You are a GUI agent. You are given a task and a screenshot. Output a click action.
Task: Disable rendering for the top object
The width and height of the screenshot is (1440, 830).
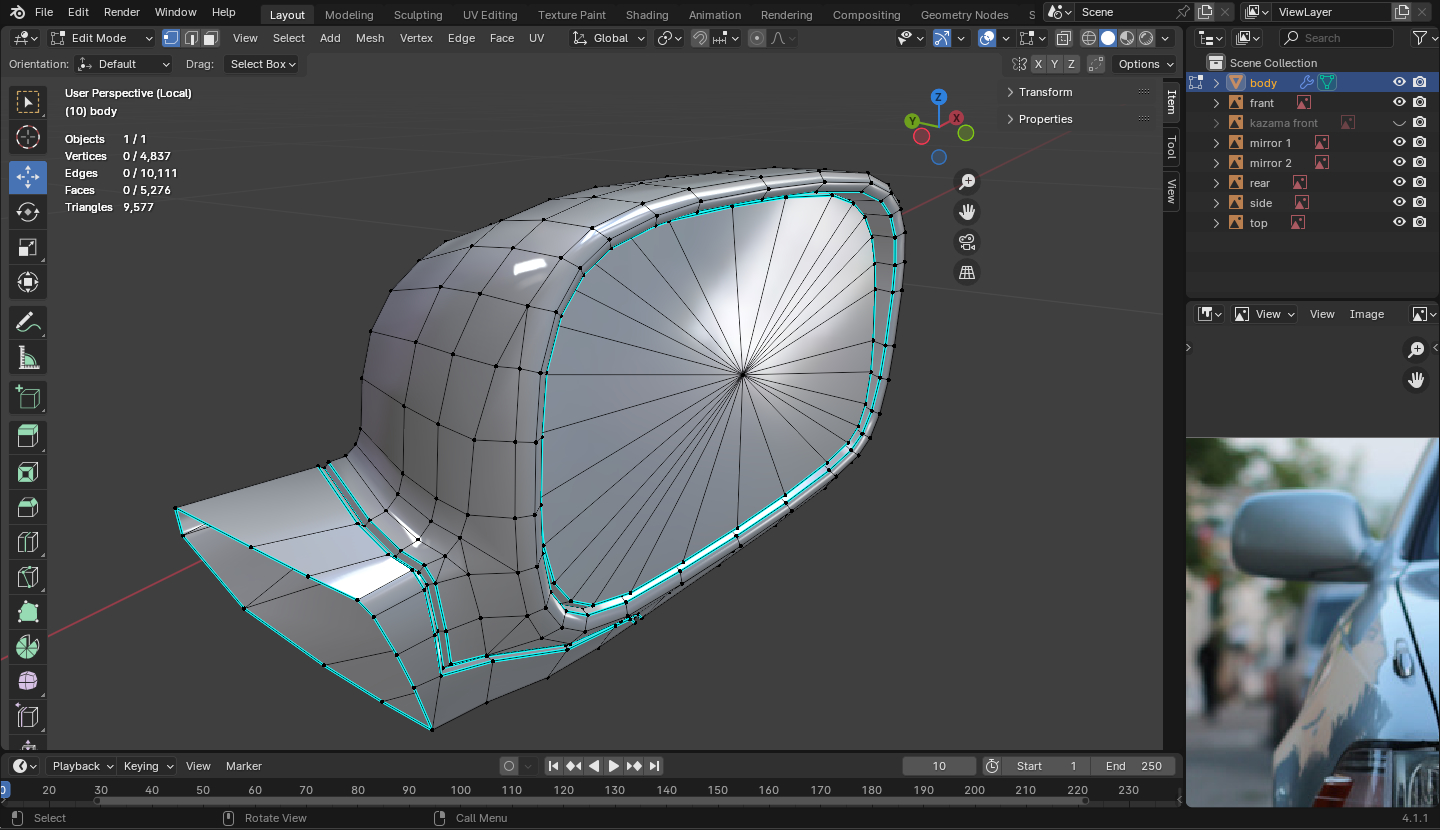point(1419,223)
